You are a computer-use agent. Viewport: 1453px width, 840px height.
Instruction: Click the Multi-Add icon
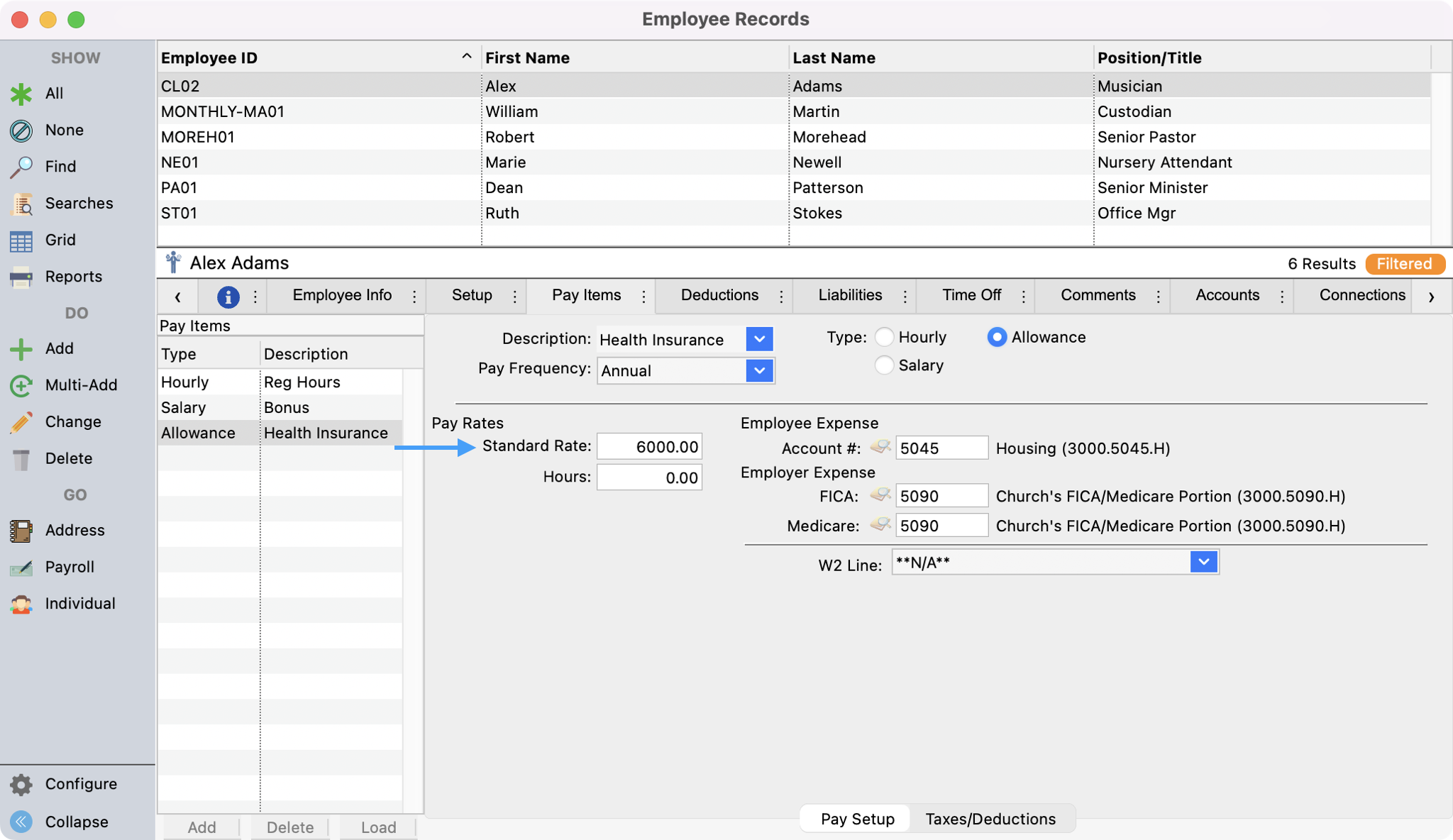(x=21, y=385)
